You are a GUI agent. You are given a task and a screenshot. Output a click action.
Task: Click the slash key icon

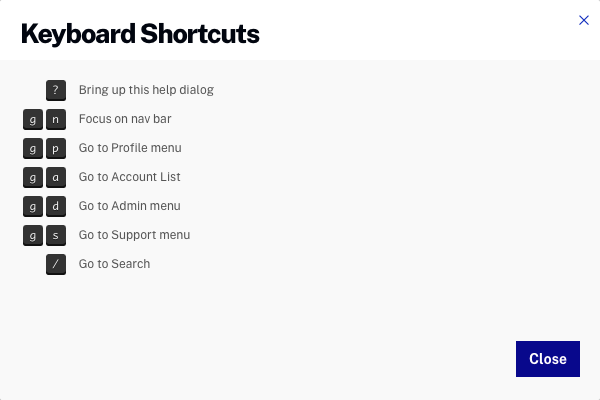[56, 264]
